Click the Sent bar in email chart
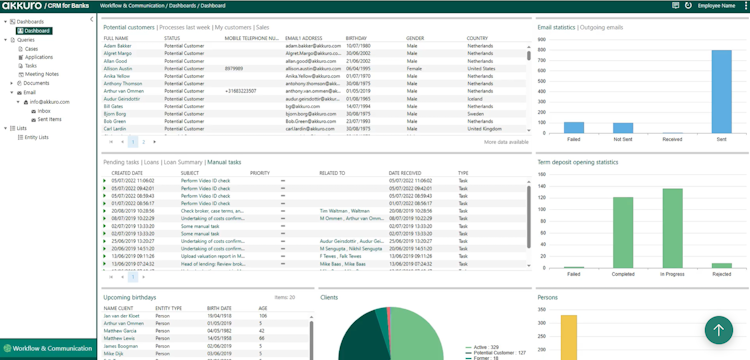This screenshot has height=360, width=750. [x=721, y=91]
